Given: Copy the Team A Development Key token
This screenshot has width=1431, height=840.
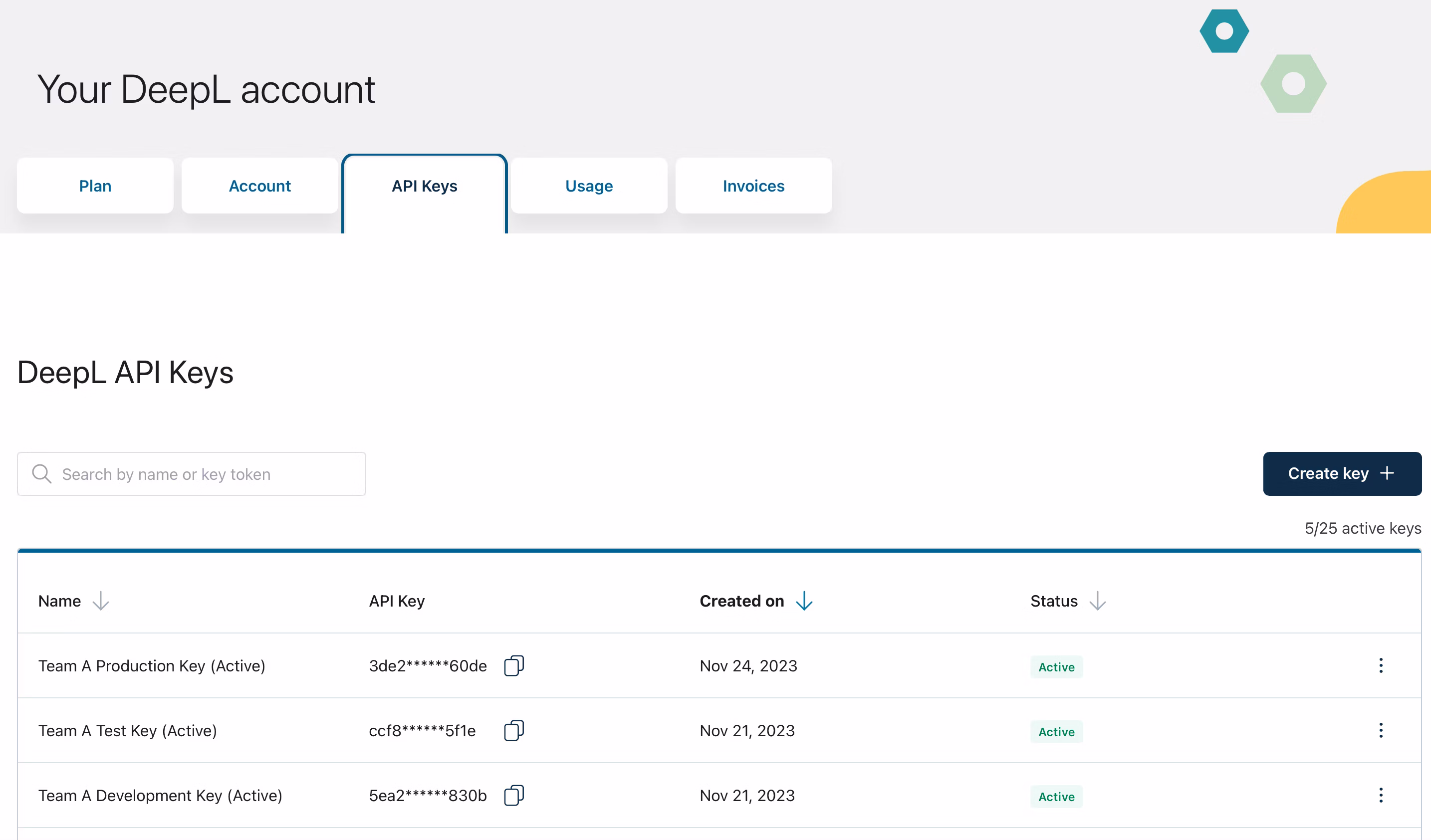Looking at the screenshot, I should tap(513, 795).
